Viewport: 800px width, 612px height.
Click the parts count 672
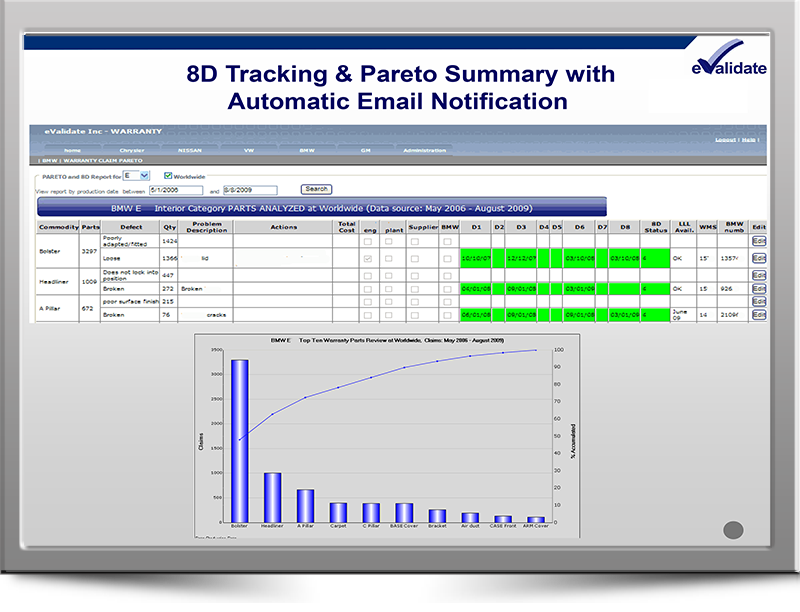click(87, 308)
